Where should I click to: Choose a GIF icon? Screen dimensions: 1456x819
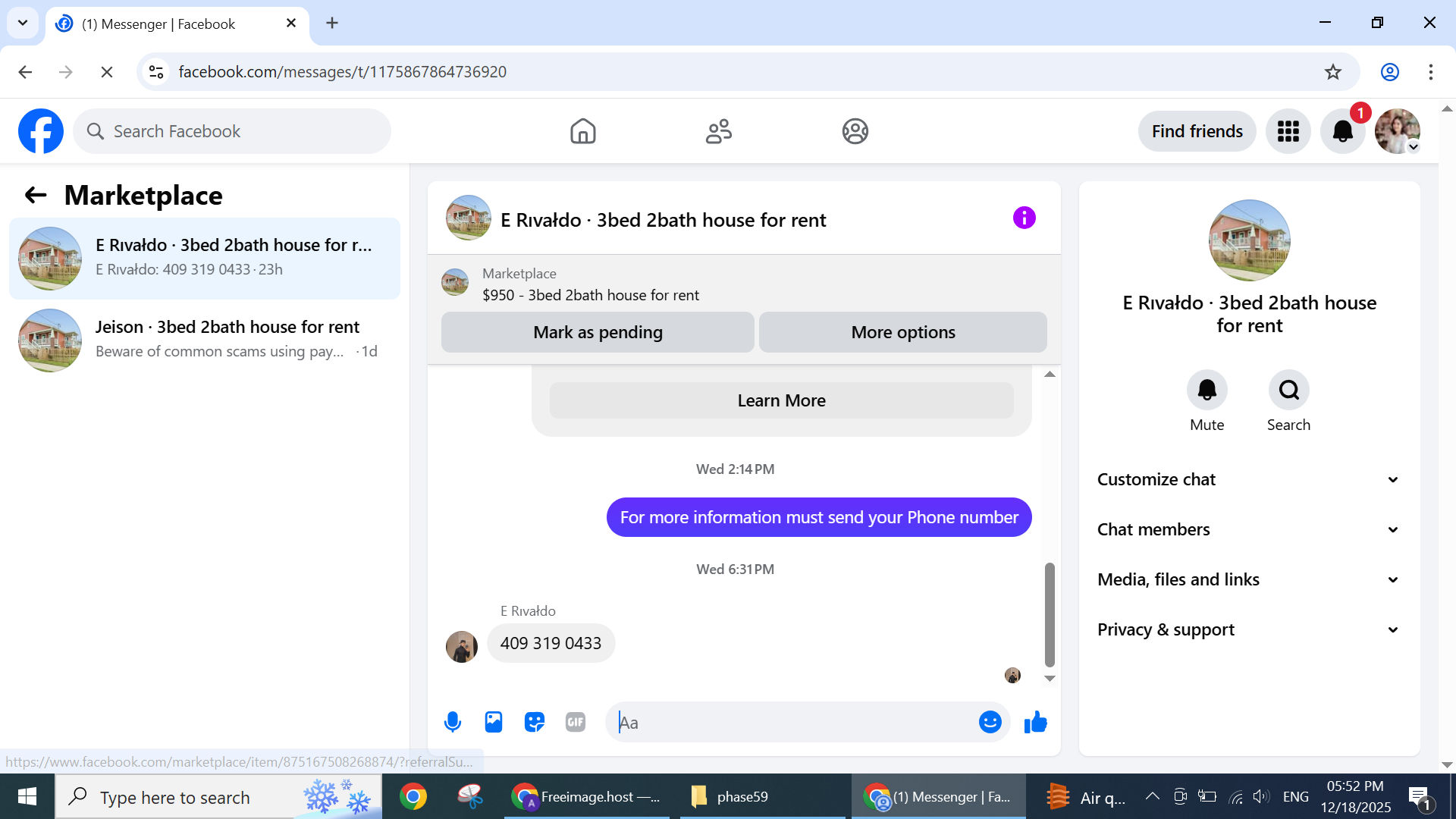point(576,722)
